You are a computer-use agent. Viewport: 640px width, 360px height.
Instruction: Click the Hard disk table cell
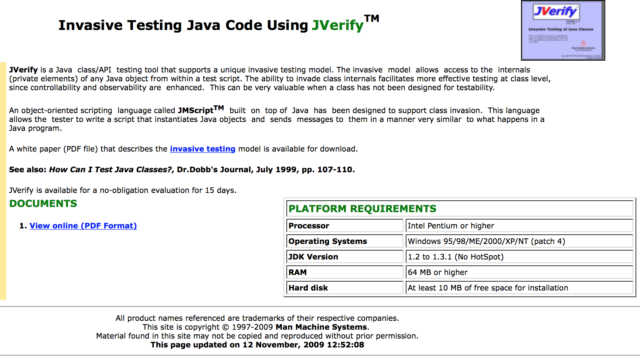(345, 288)
